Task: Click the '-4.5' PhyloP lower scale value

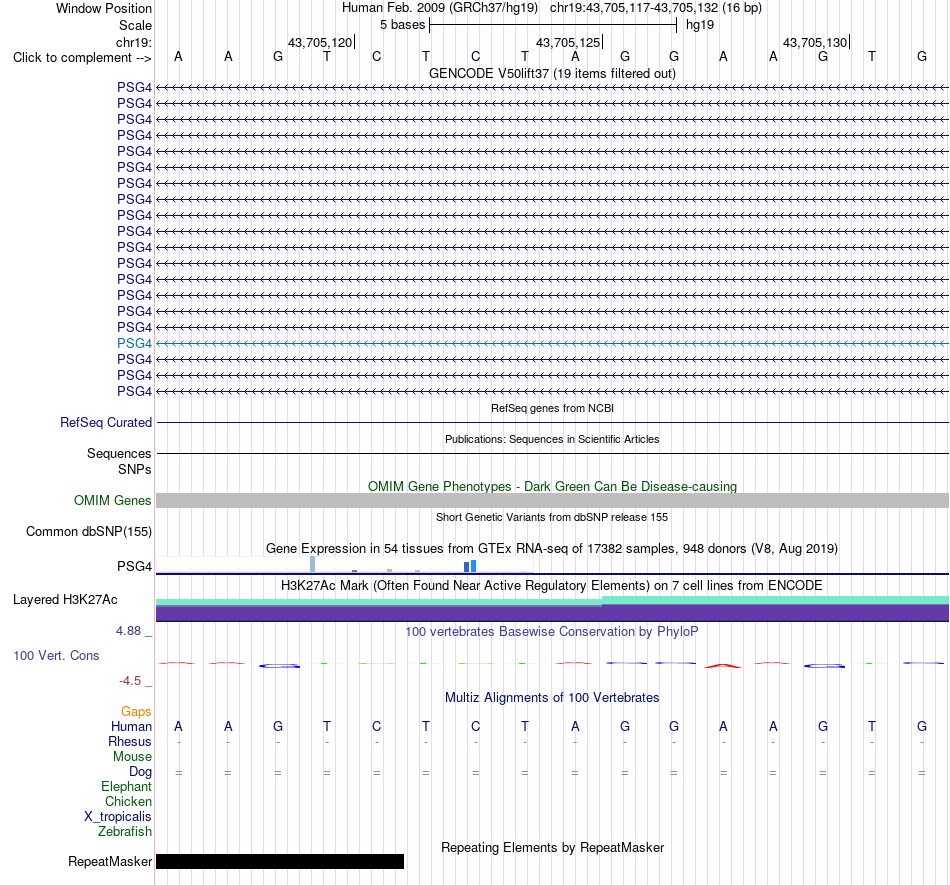Action: click(130, 681)
